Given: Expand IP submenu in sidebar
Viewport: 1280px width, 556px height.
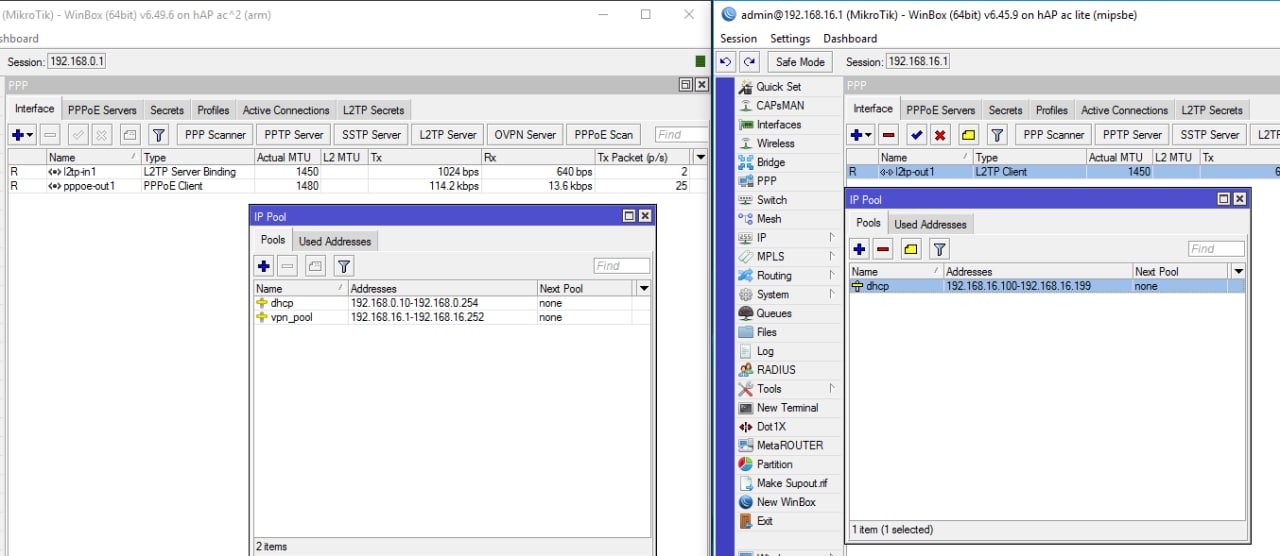Looking at the screenshot, I should tap(832, 238).
